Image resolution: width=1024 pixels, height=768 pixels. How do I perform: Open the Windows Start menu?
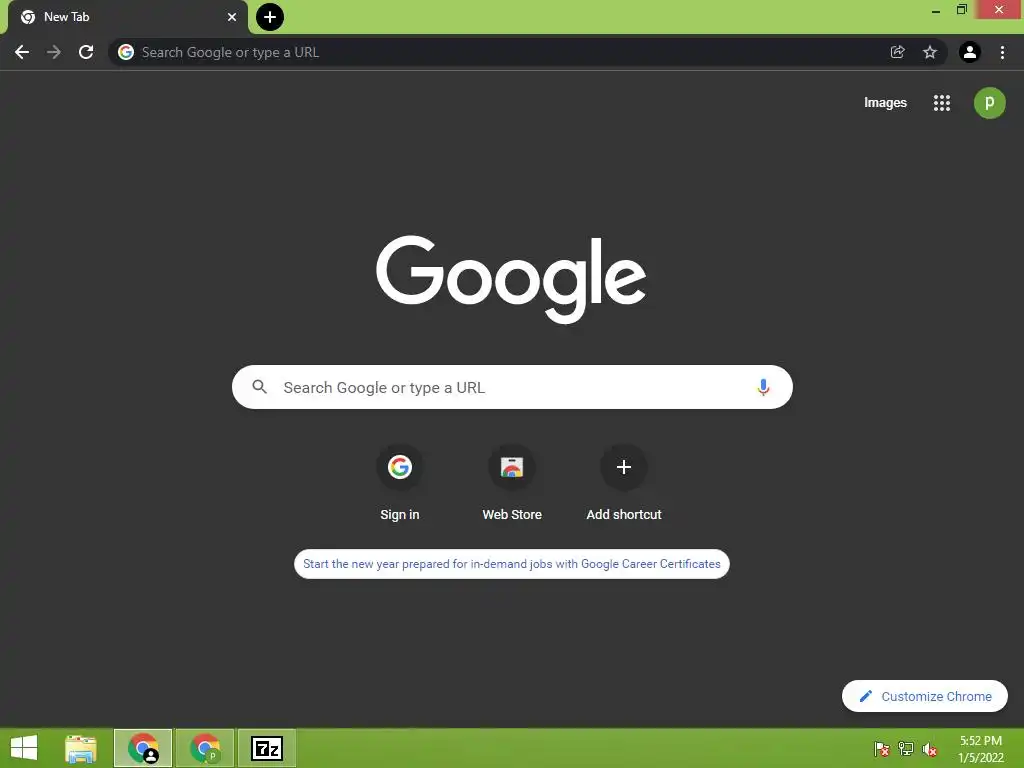point(24,748)
